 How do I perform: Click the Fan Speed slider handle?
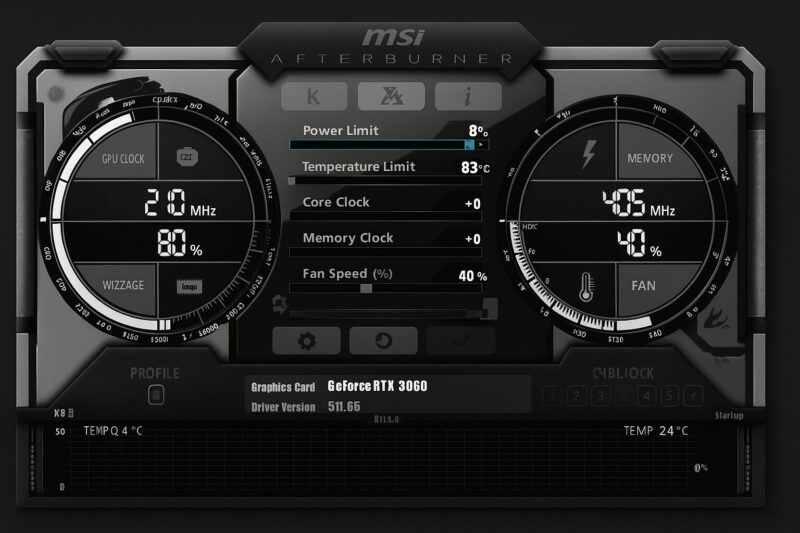[x=366, y=288]
